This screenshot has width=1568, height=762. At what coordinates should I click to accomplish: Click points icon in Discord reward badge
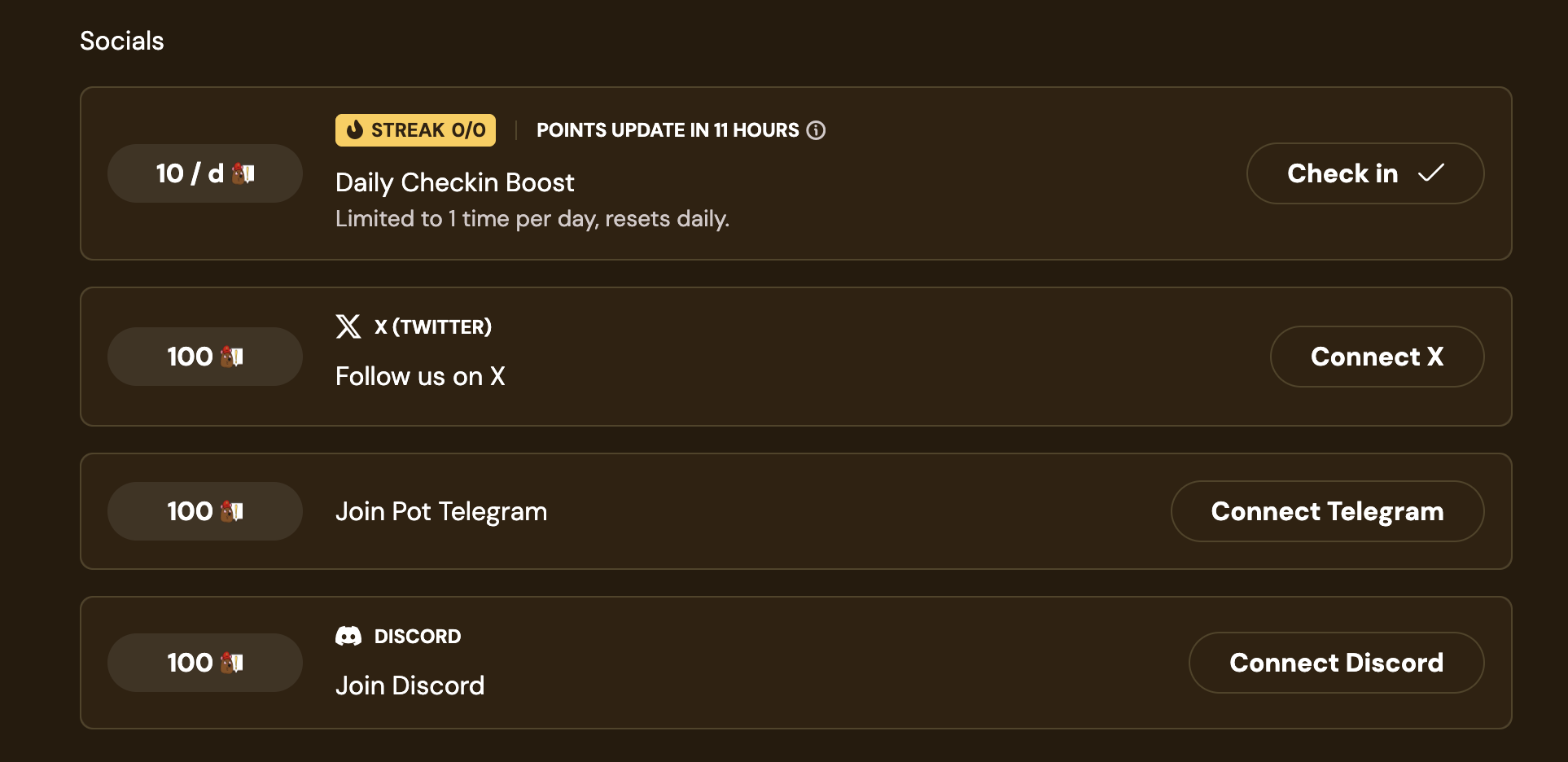(232, 663)
